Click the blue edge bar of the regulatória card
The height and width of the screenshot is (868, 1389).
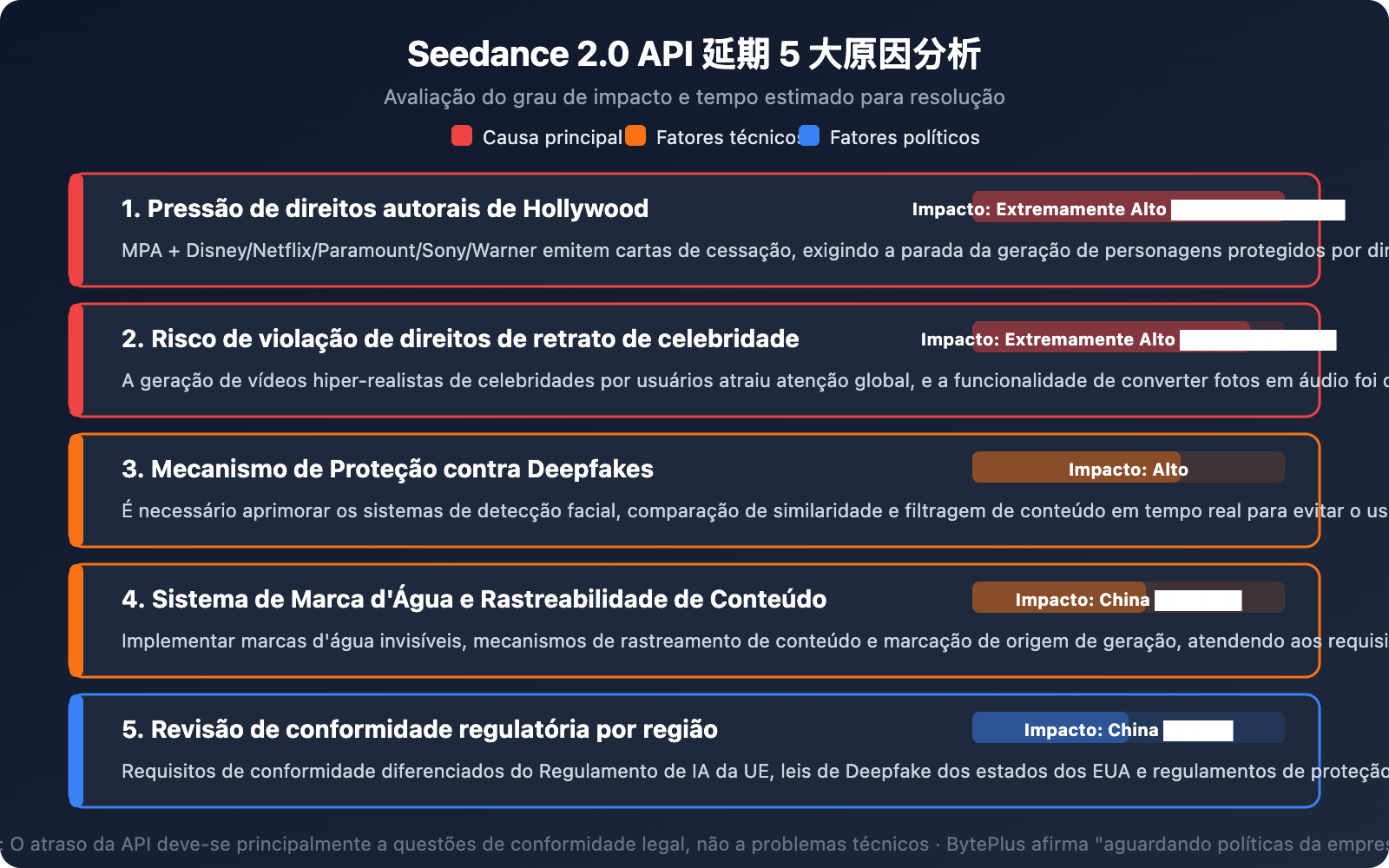coord(76,750)
